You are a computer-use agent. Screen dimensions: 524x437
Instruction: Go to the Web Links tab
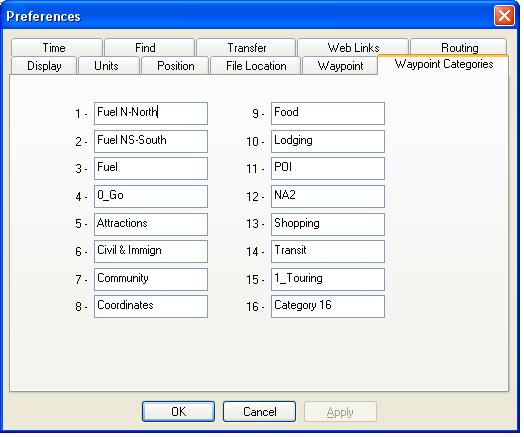point(353,47)
